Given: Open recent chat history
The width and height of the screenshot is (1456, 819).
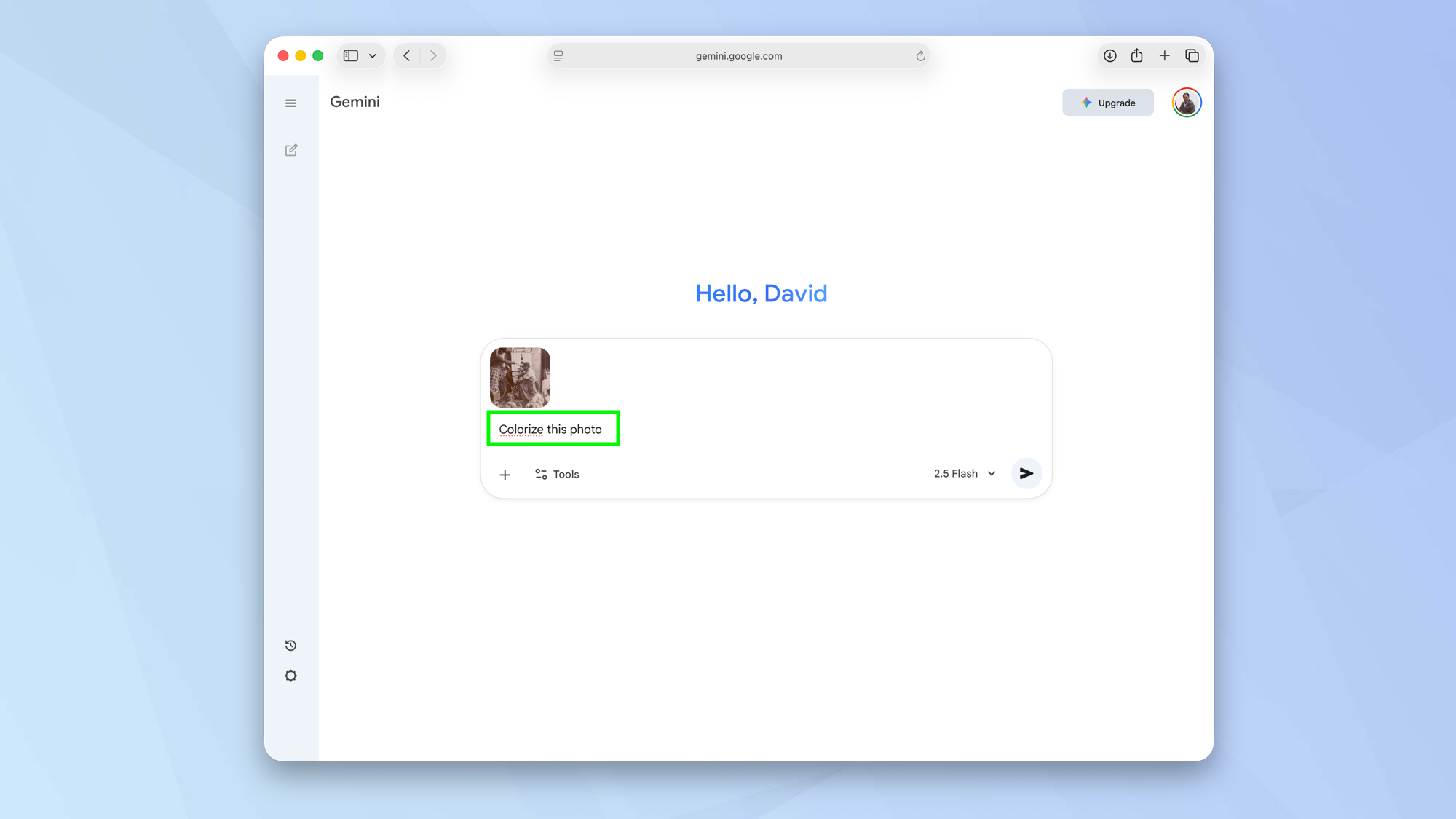Looking at the screenshot, I should point(290,645).
